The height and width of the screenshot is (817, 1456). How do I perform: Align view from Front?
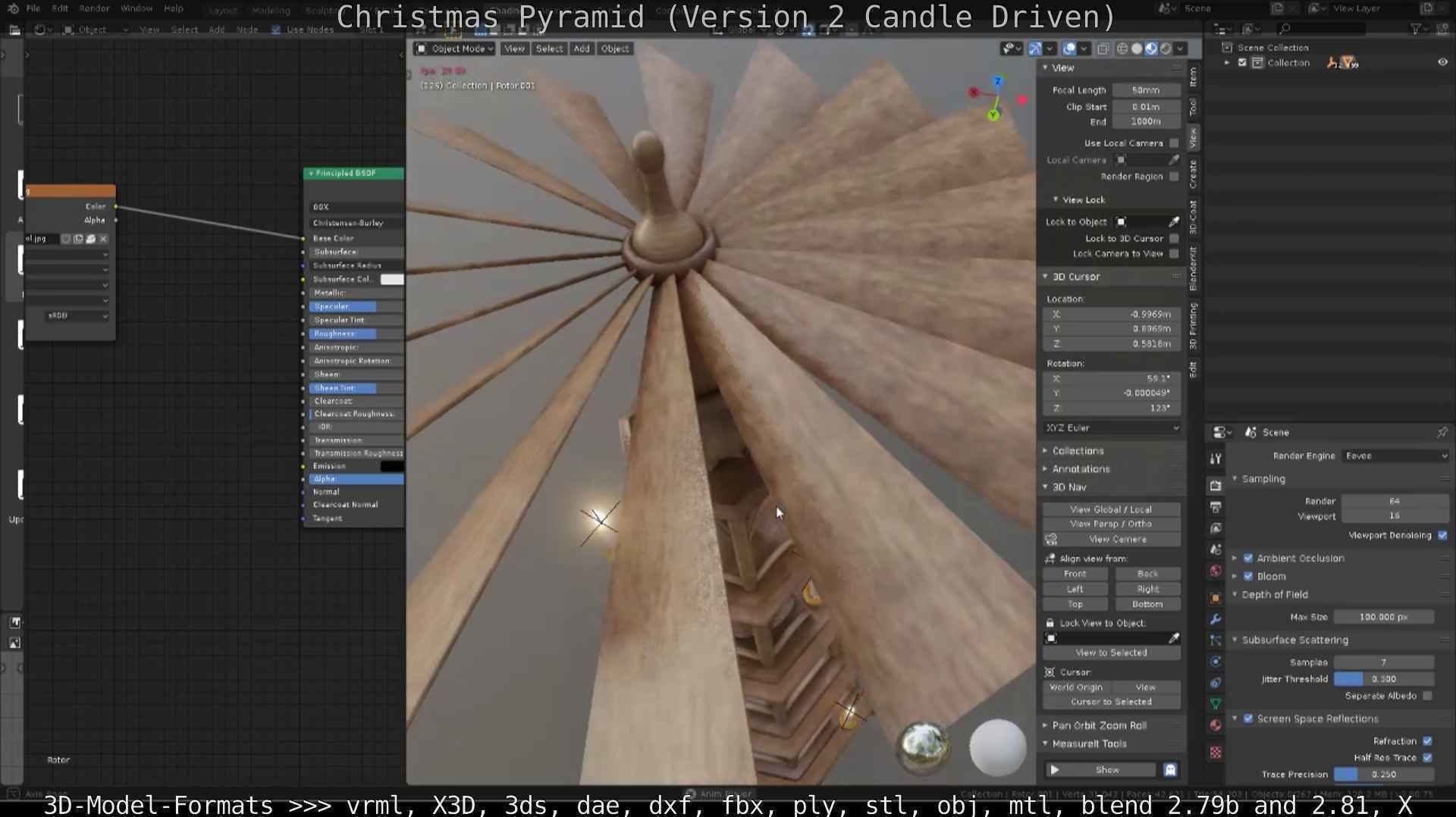click(1075, 574)
